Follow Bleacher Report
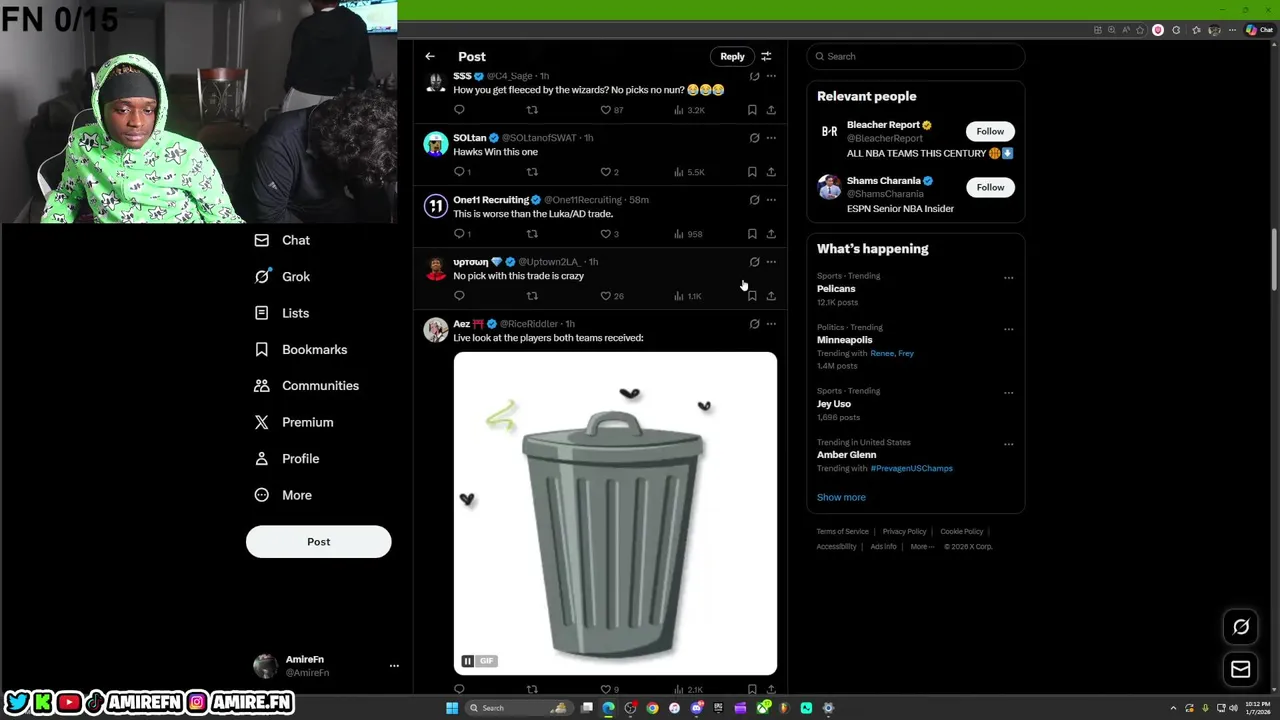Viewport: 1280px width, 720px height. 990,131
